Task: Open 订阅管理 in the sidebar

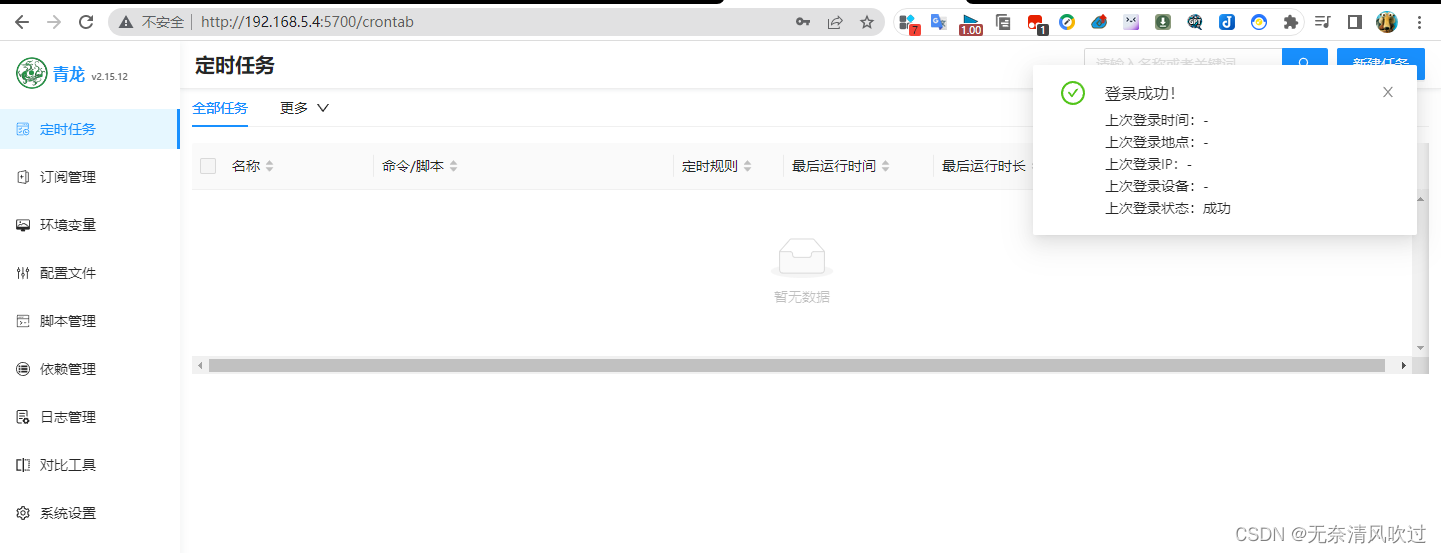Action: click(x=89, y=177)
